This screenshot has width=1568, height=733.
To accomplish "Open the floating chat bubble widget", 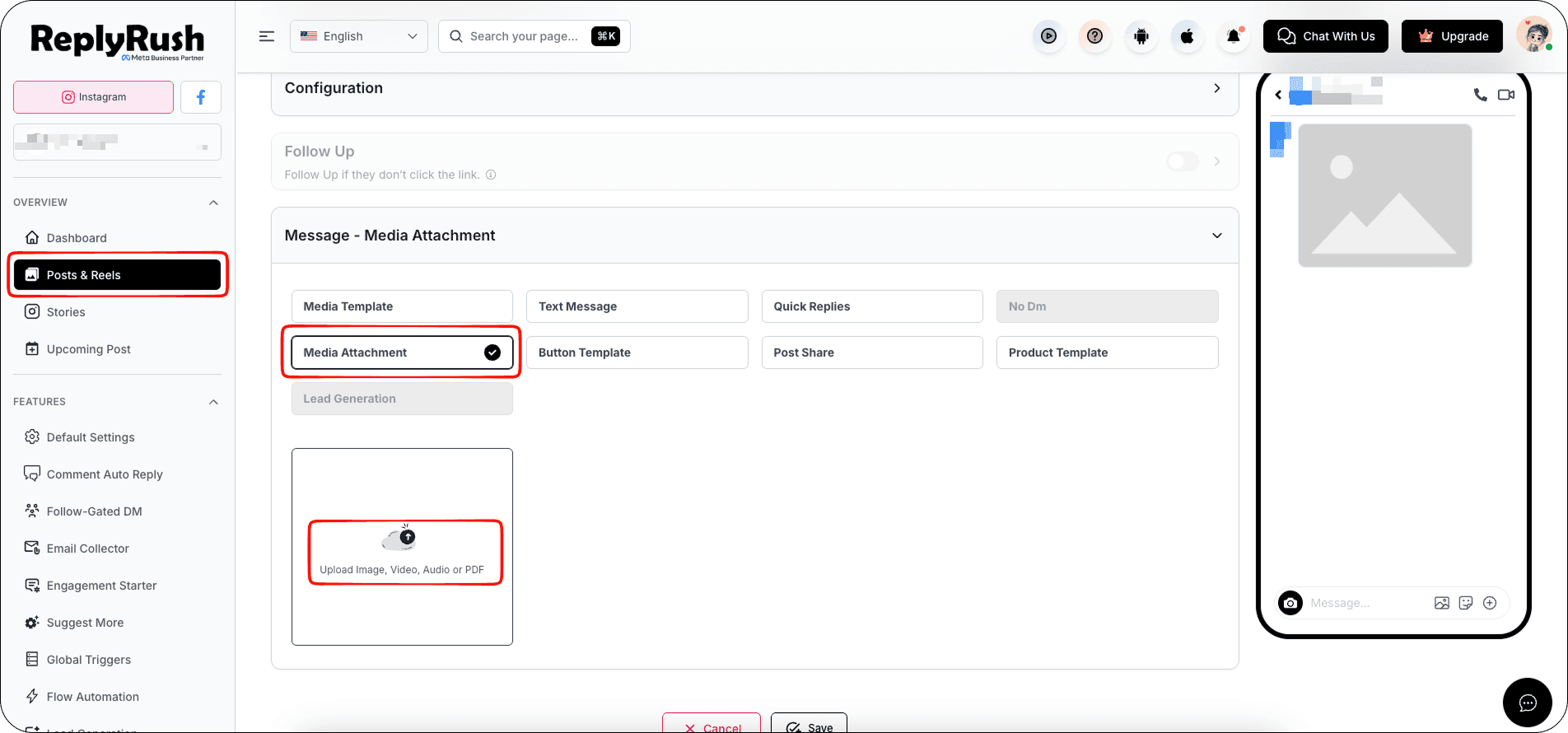I will coord(1528,703).
